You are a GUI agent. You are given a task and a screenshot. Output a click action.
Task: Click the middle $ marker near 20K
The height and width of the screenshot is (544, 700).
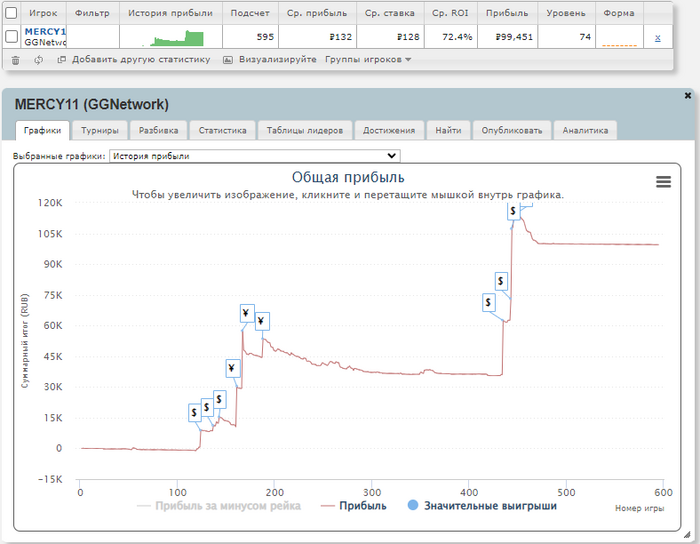pos(207,407)
